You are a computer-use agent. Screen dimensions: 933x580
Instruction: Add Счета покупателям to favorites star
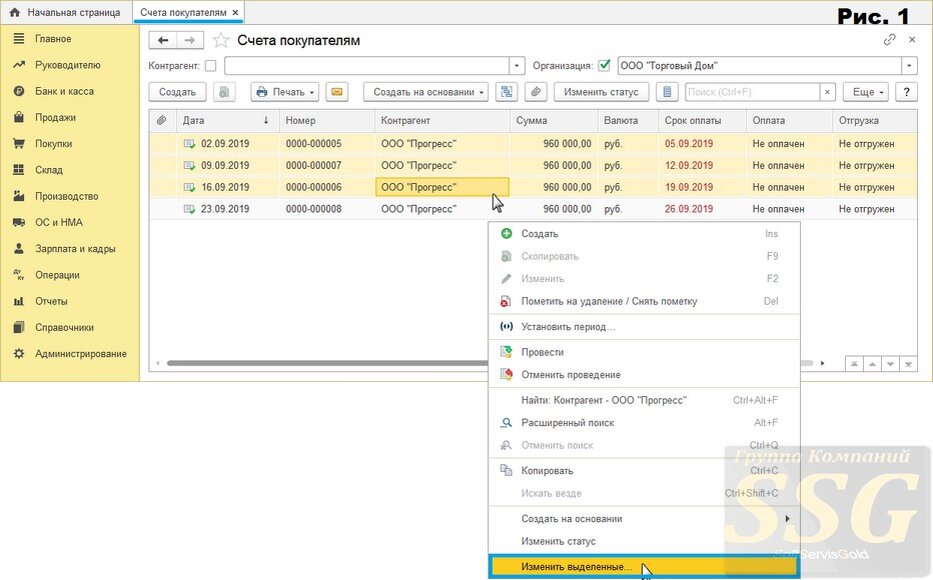tap(221, 40)
